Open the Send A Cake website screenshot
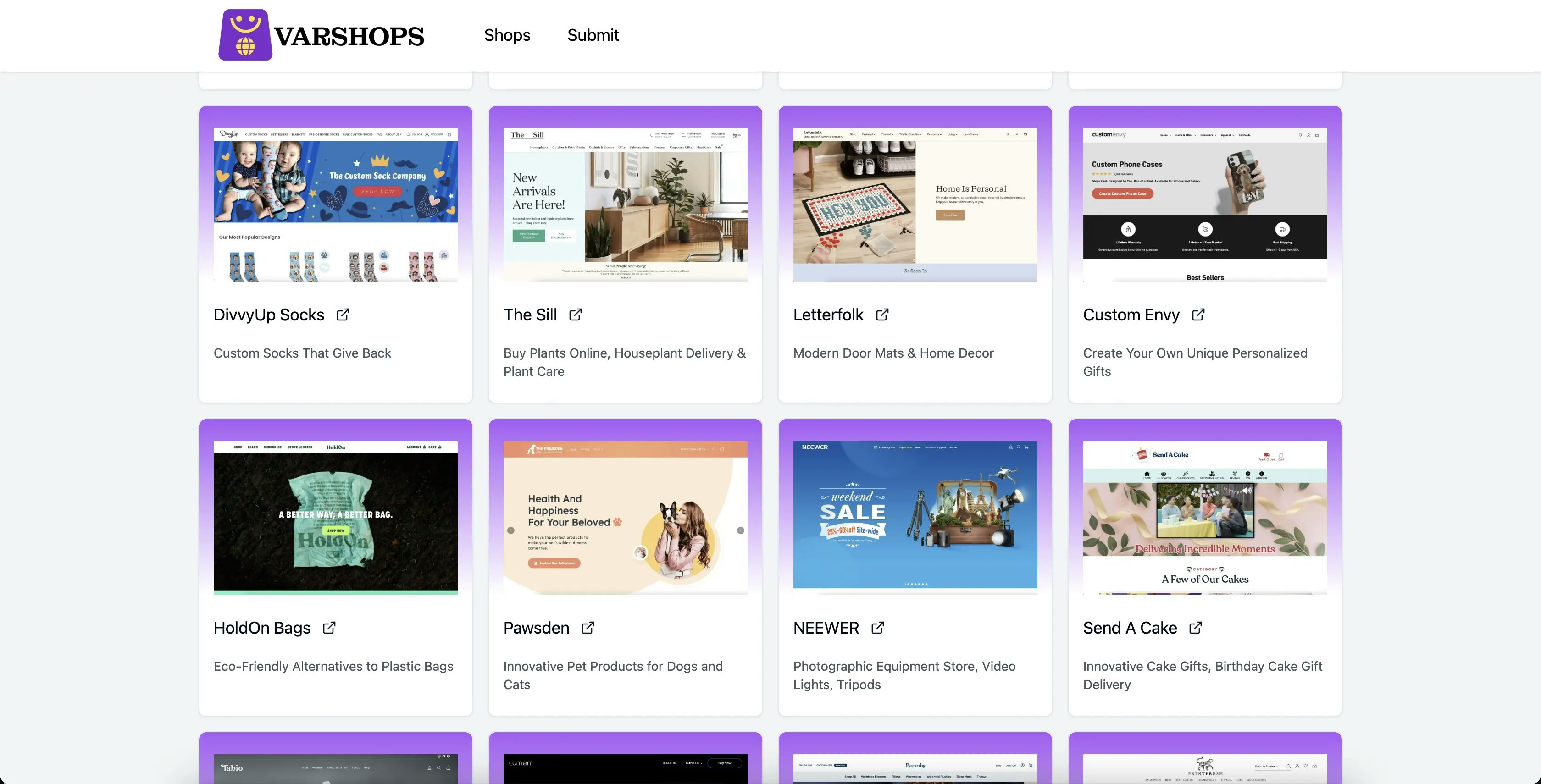 point(1205,518)
